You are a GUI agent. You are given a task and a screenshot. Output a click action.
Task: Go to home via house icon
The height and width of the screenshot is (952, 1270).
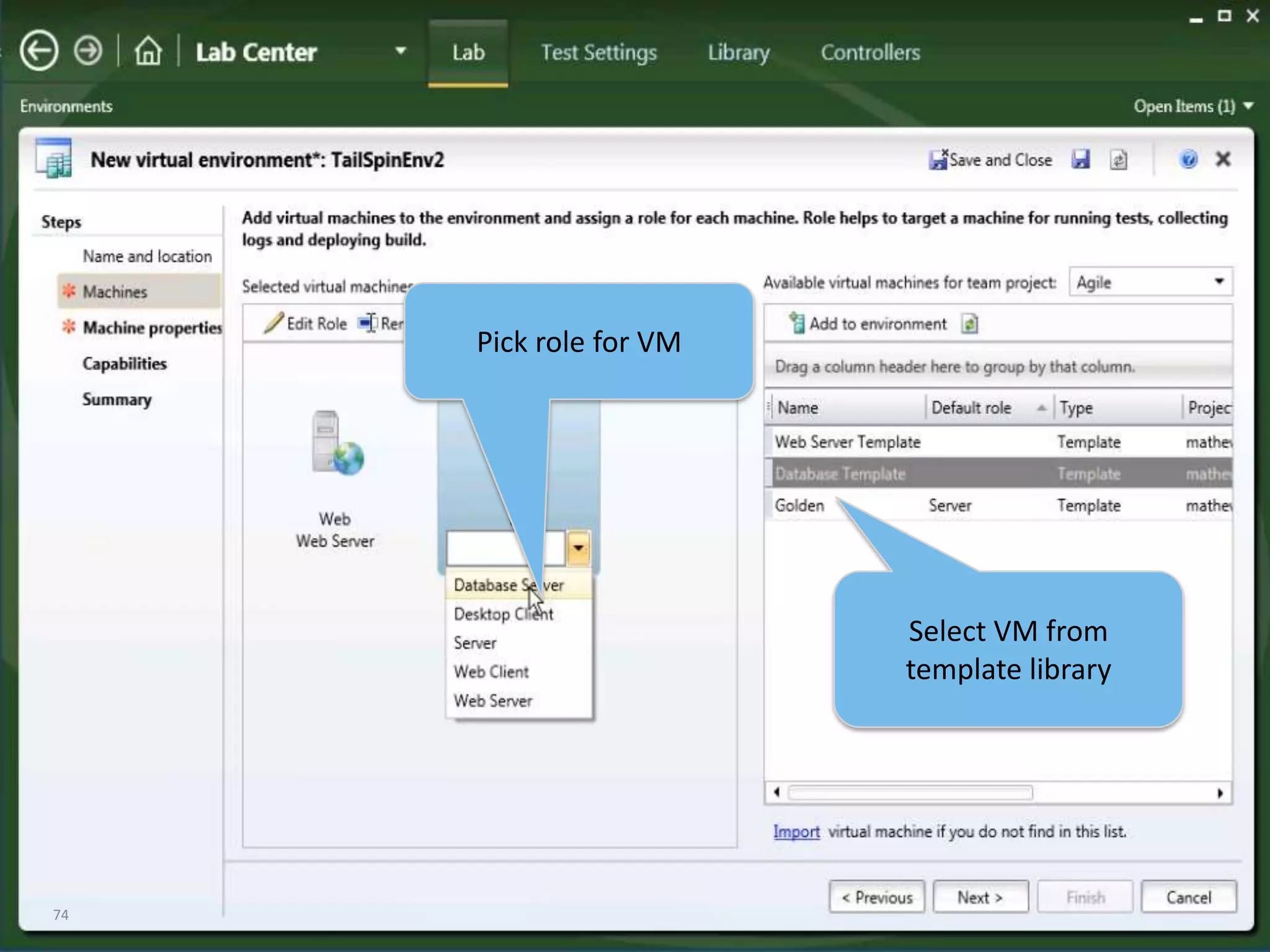[x=148, y=51]
